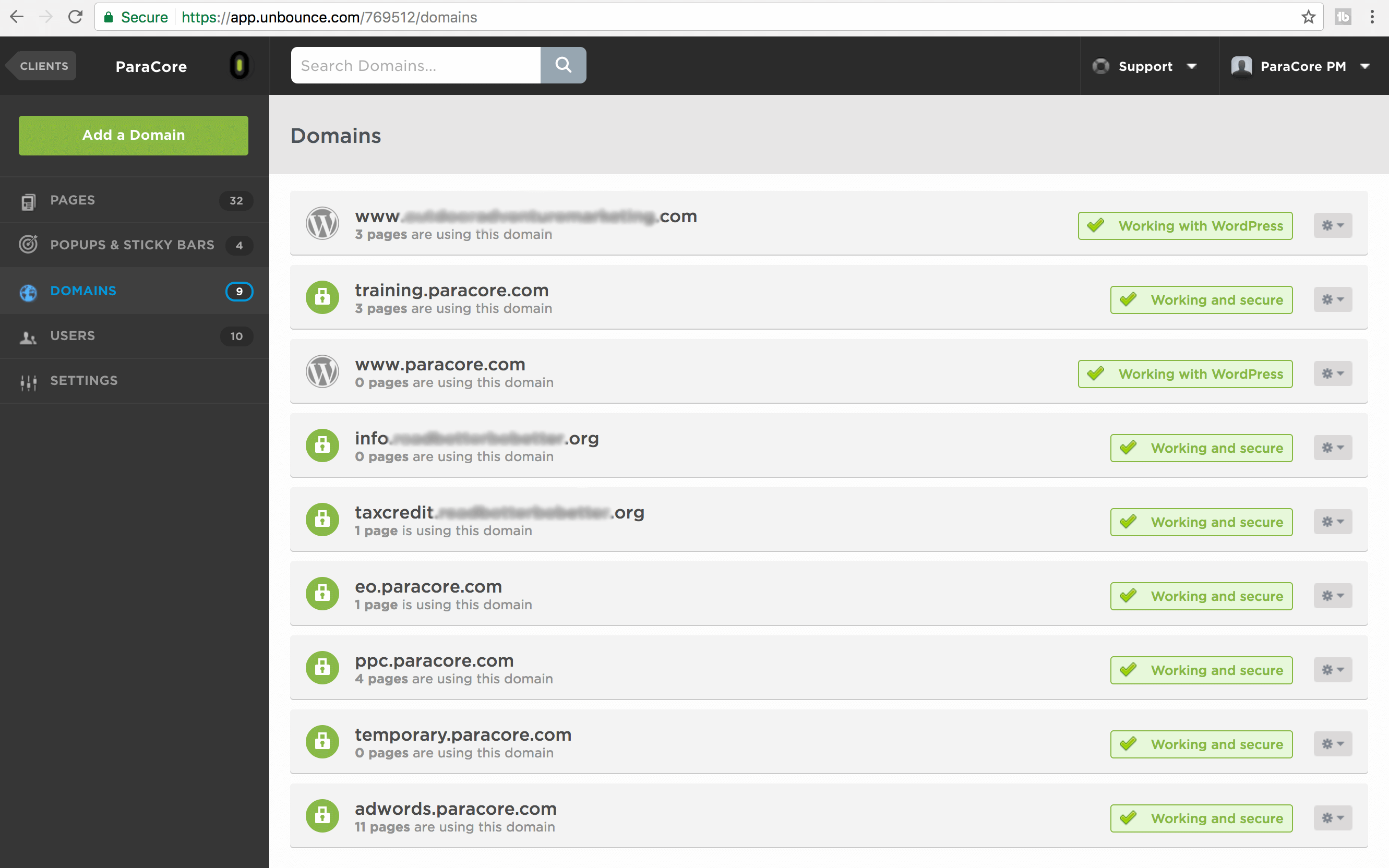The image size is (1389, 868).
Task: Click the green Secure padlock in address bar
Action: pyautogui.click(x=108, y=17)
